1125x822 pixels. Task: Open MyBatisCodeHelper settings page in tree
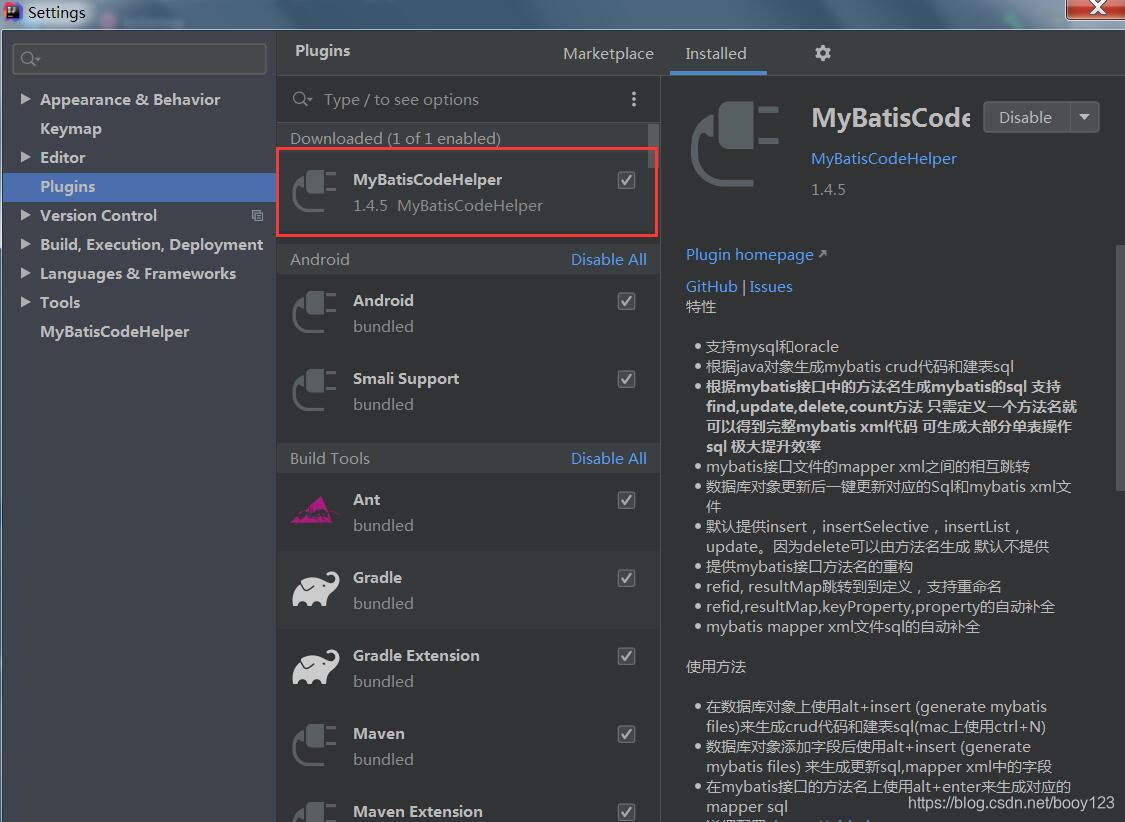coord(115,331)
